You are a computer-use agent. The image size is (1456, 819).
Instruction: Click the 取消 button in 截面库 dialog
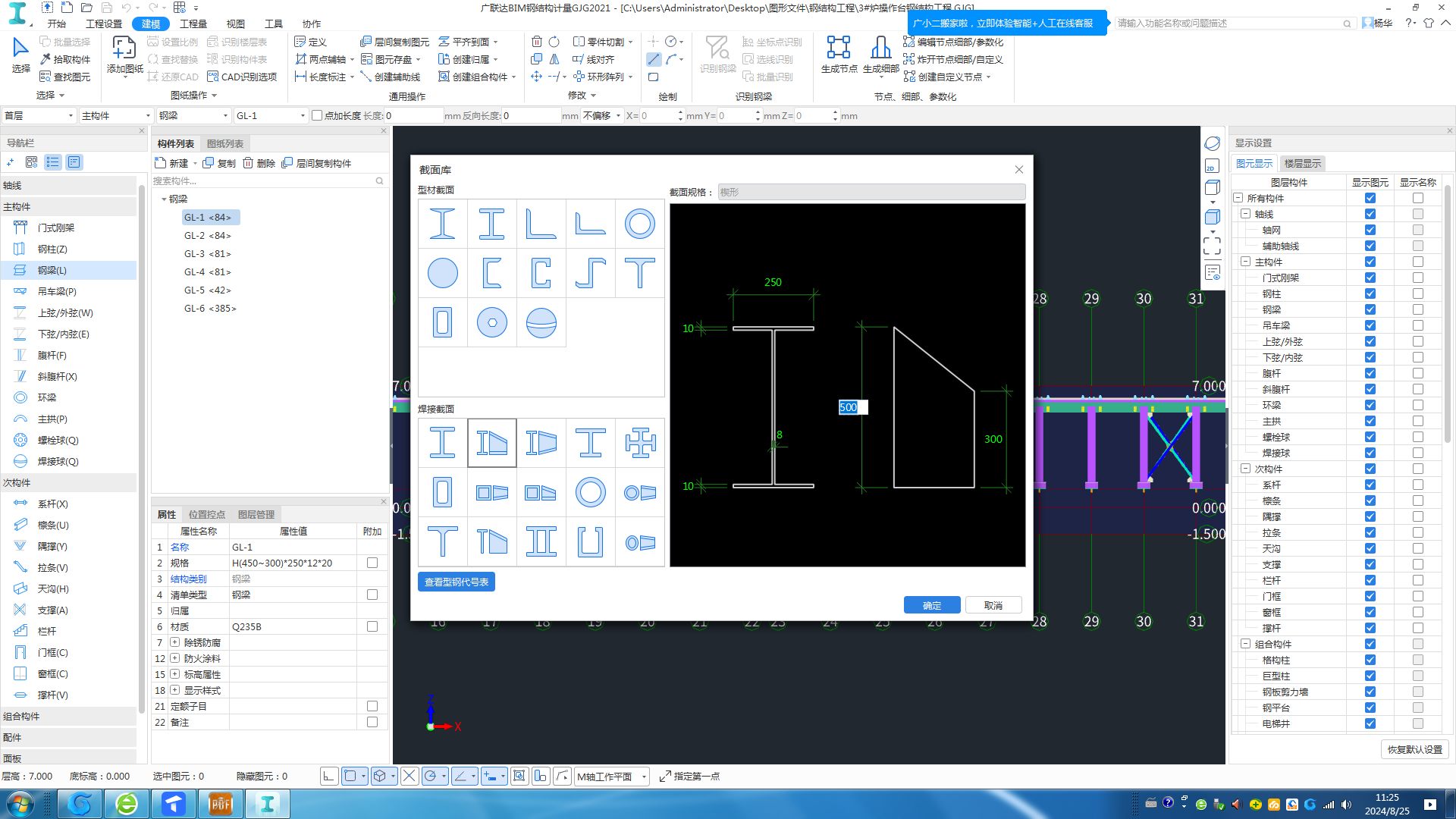(993, 605)
